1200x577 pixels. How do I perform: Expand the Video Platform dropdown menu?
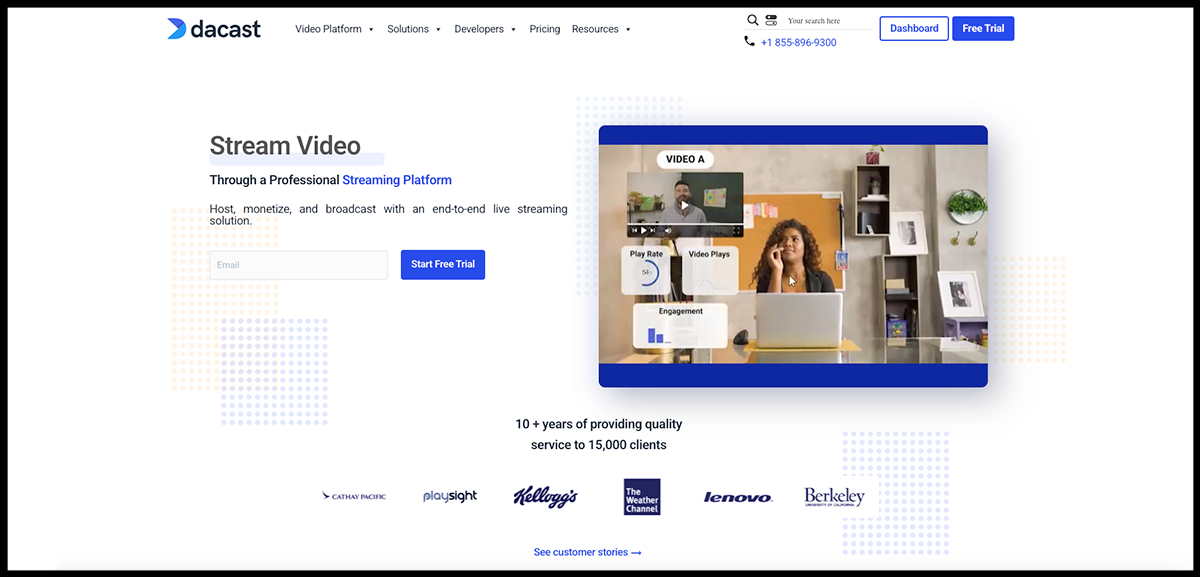(334, 29)
